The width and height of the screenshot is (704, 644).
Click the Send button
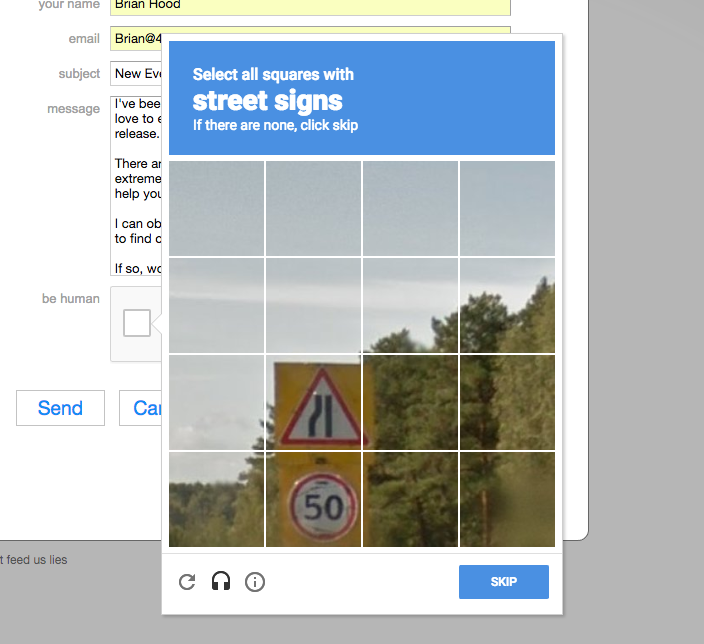[60, 408]
